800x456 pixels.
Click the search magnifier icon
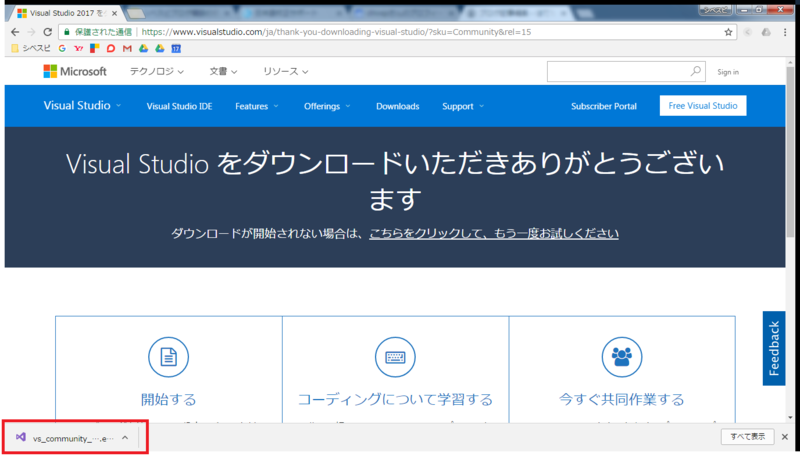click(x=695, y=71)
